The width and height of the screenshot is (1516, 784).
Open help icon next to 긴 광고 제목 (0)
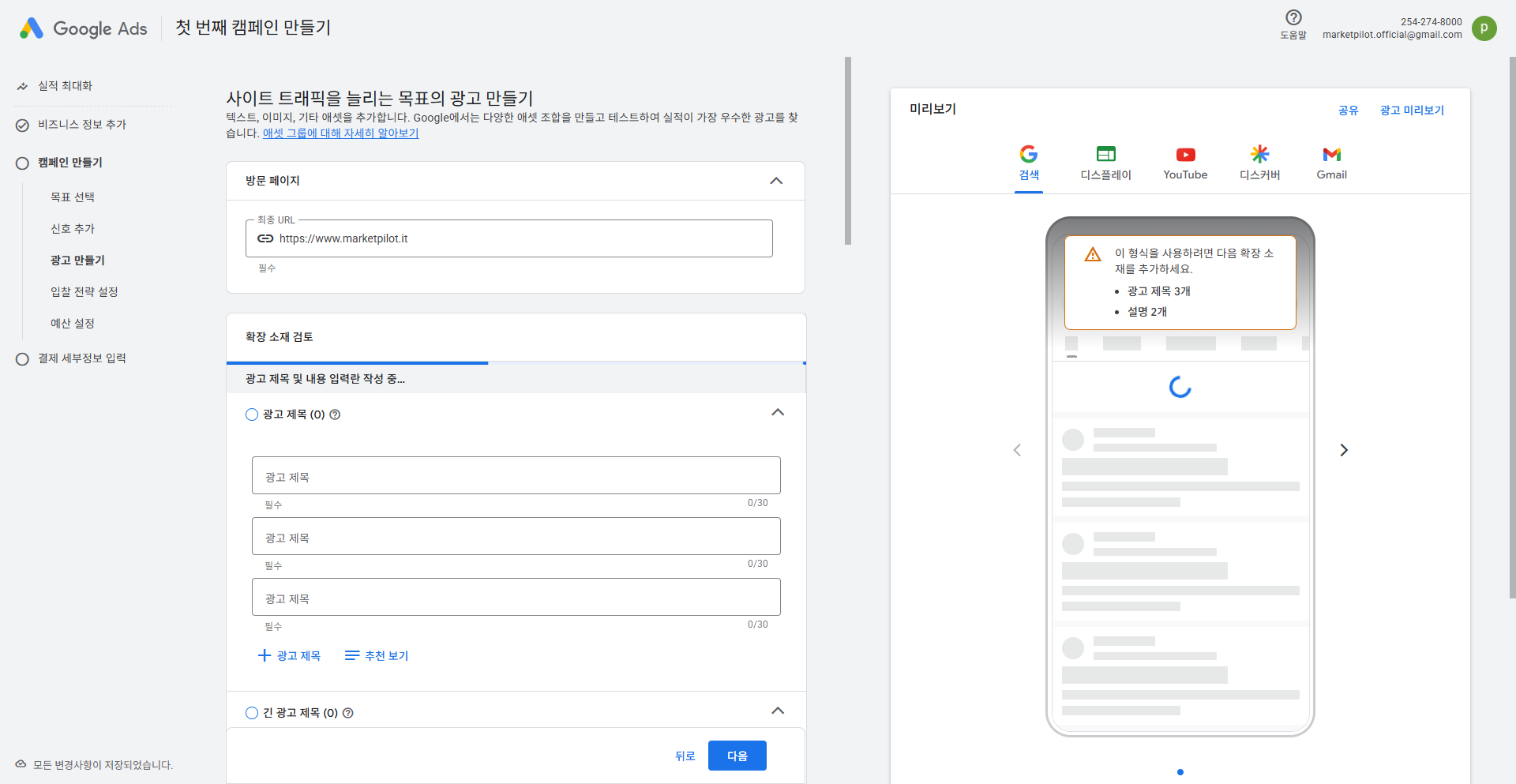348,713
